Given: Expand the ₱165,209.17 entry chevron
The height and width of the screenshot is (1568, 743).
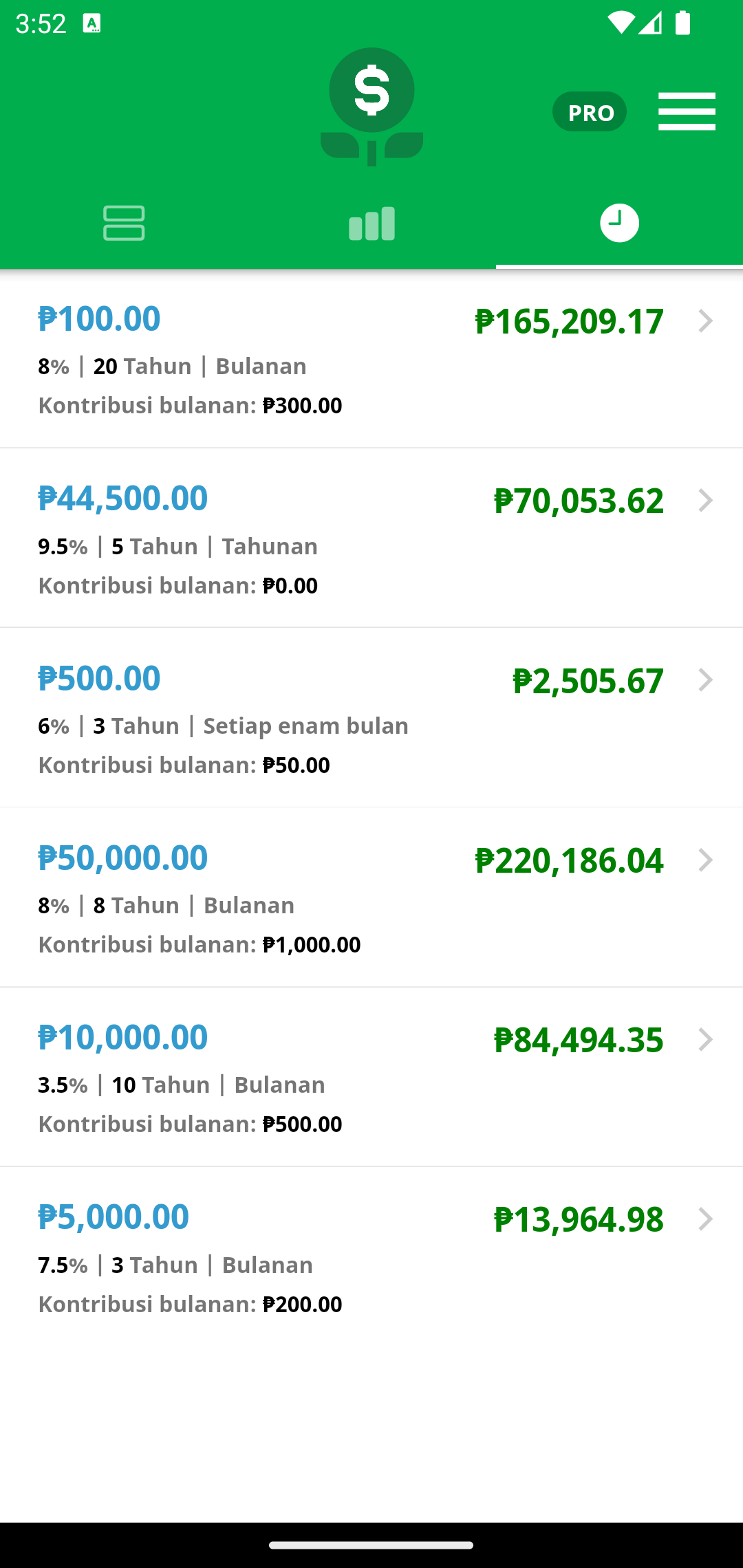Looking at the screenshot, I should (x=705, y=321).
